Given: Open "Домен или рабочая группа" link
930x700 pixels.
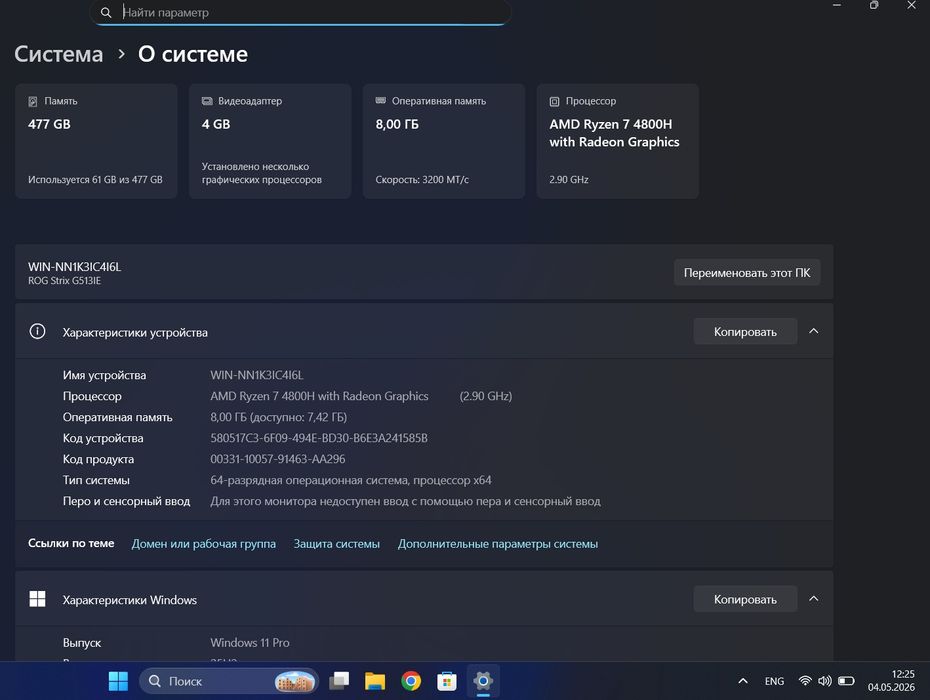Looking at the screenshot, I should tap(203, 543).
